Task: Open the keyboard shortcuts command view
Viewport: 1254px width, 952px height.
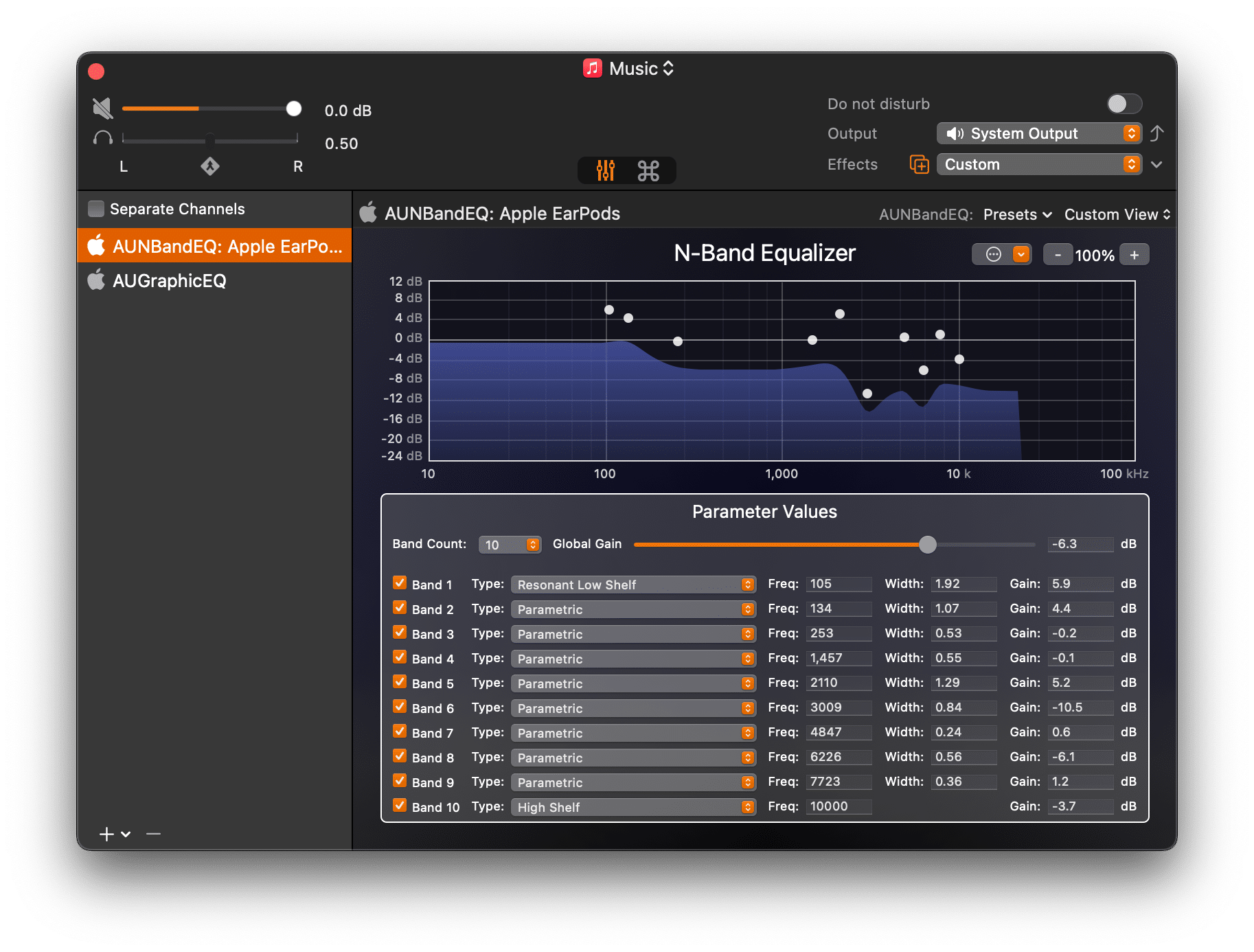Action: [648, 170]
